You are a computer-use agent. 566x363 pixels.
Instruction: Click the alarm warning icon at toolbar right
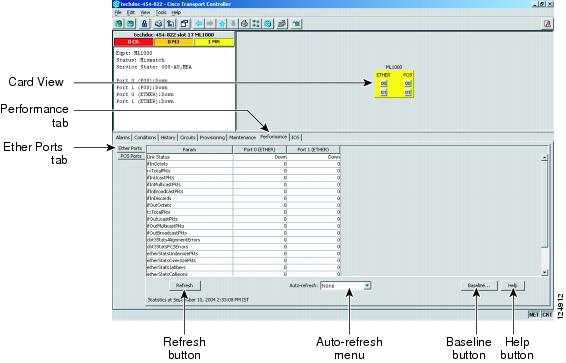click(x=548, y=24)
